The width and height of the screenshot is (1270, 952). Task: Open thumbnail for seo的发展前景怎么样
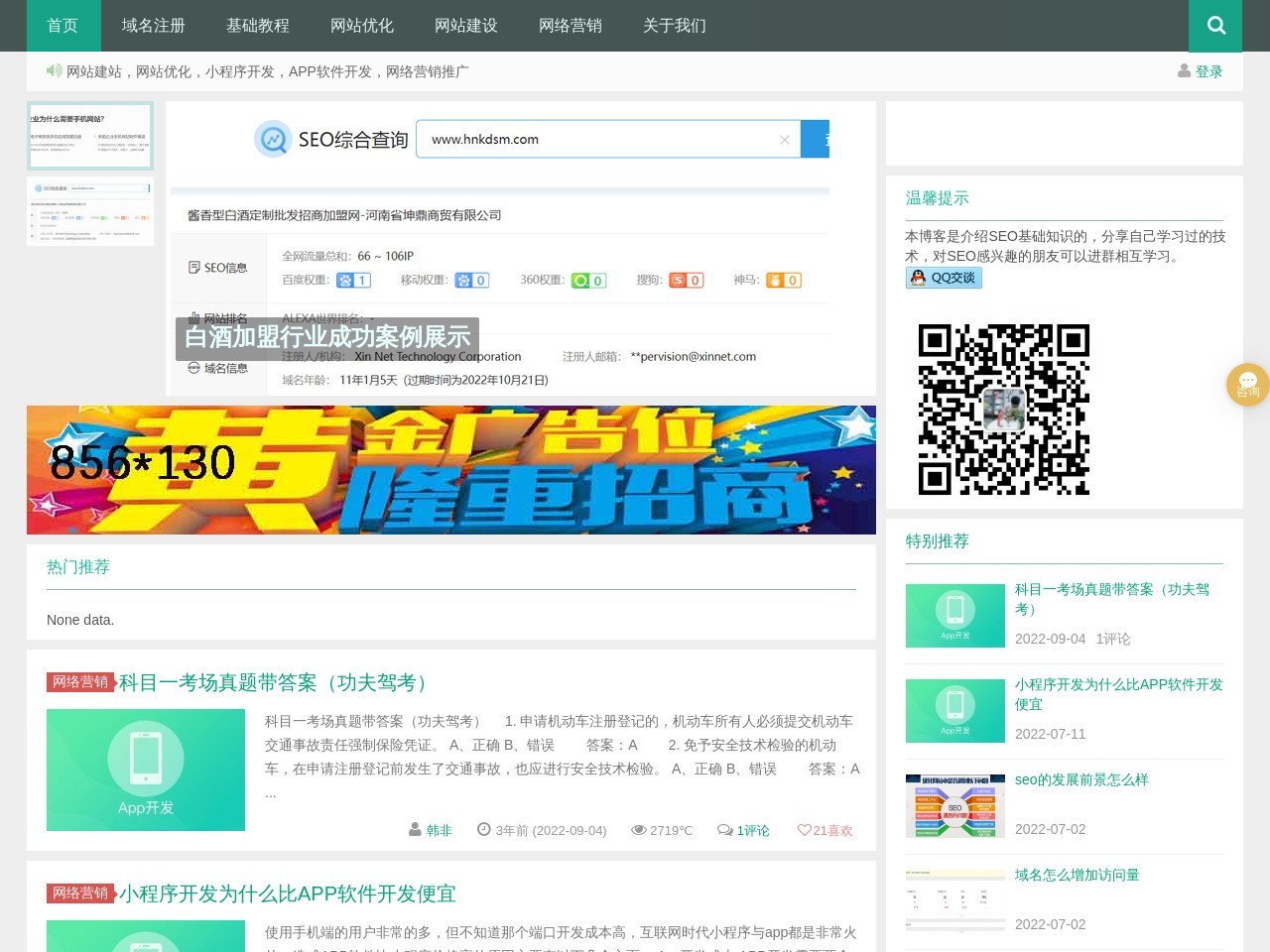pos(955,806)
